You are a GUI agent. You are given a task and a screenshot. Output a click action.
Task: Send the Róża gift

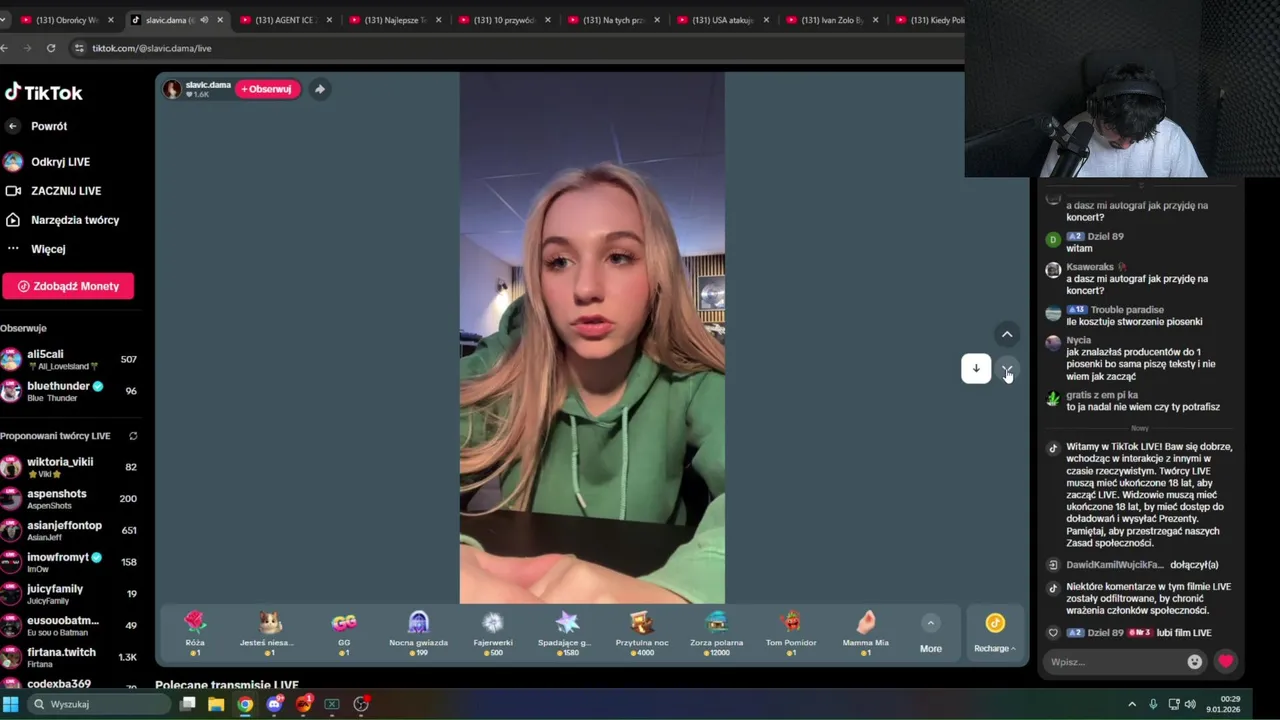click(x=195, y=633)
